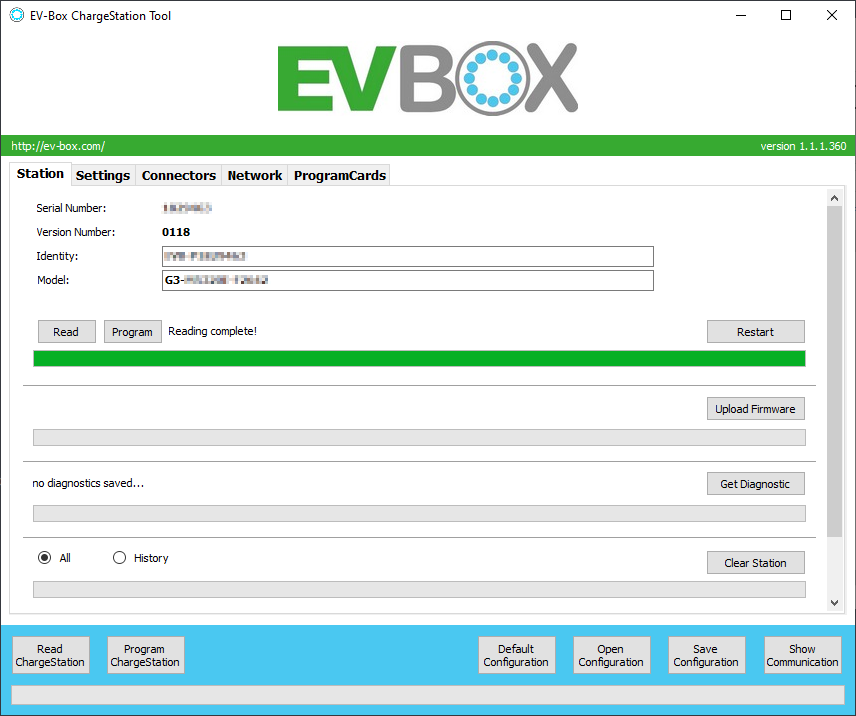The width and height of the screenshot is (856, 716).
Task: Click Get Diagnostic
Action: 755,483
